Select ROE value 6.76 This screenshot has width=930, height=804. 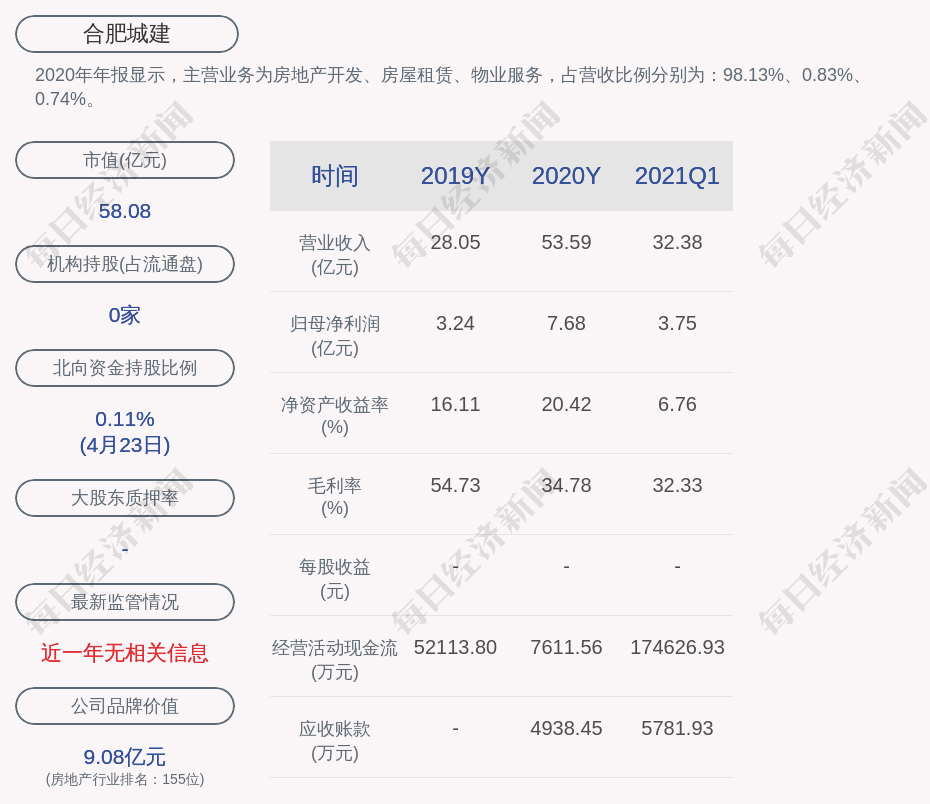tap(677, 404)
